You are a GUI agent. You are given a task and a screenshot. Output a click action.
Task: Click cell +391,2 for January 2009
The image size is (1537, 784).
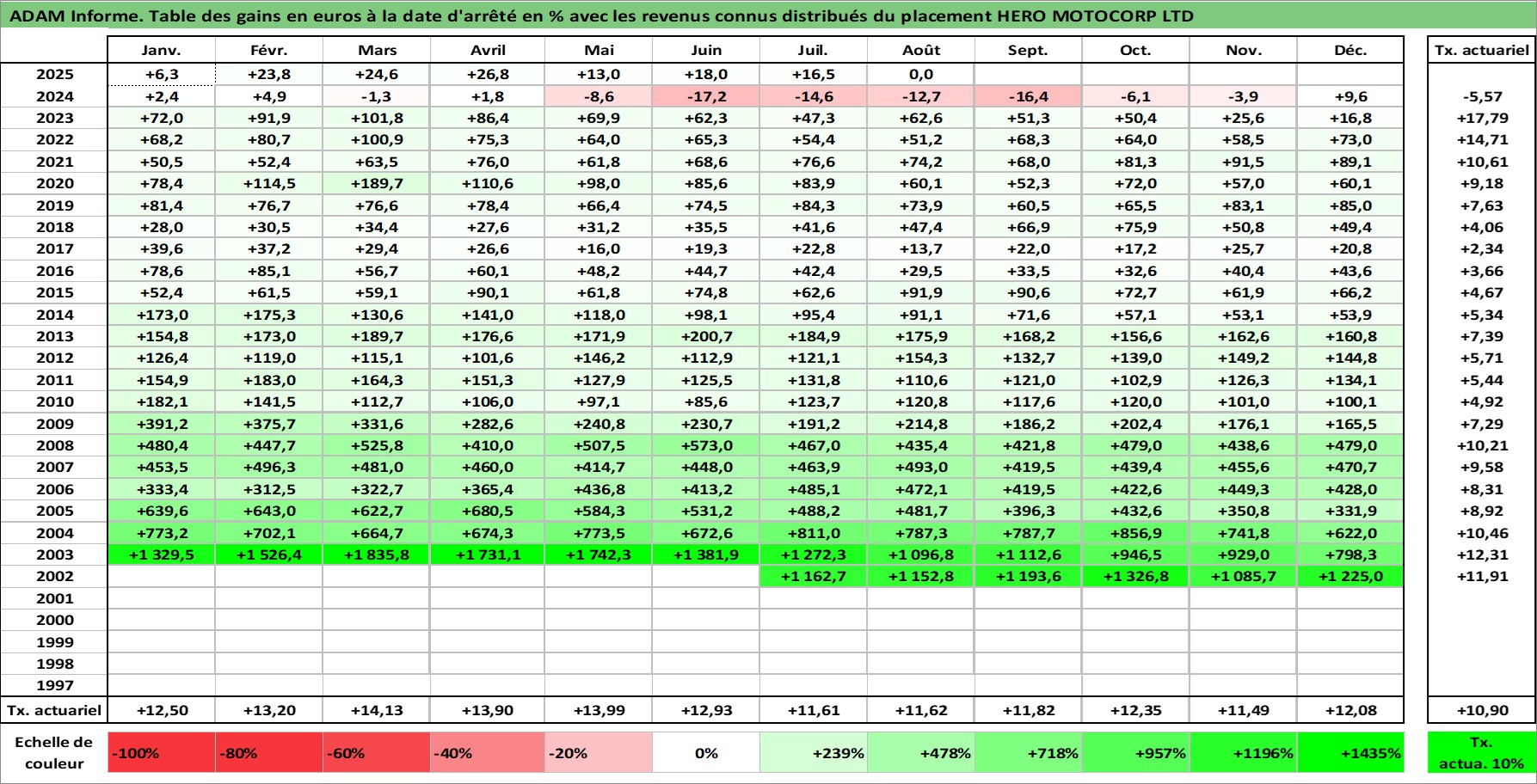click(x=161, y=424)
